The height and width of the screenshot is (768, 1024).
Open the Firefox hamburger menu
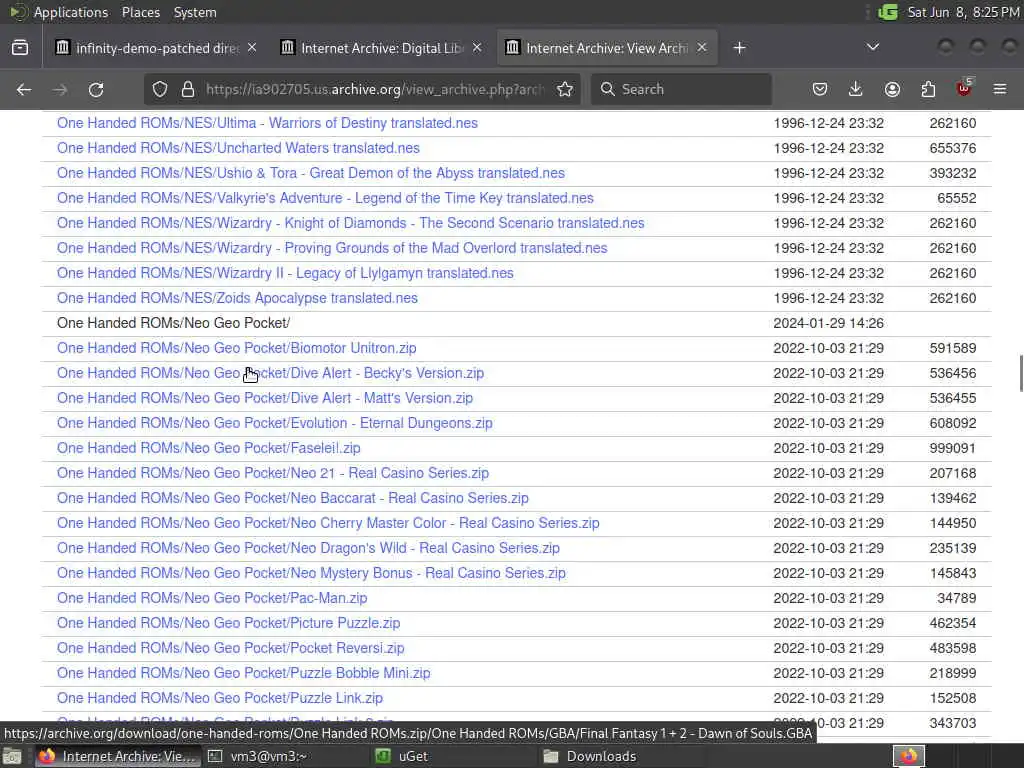pos(1000,89)
